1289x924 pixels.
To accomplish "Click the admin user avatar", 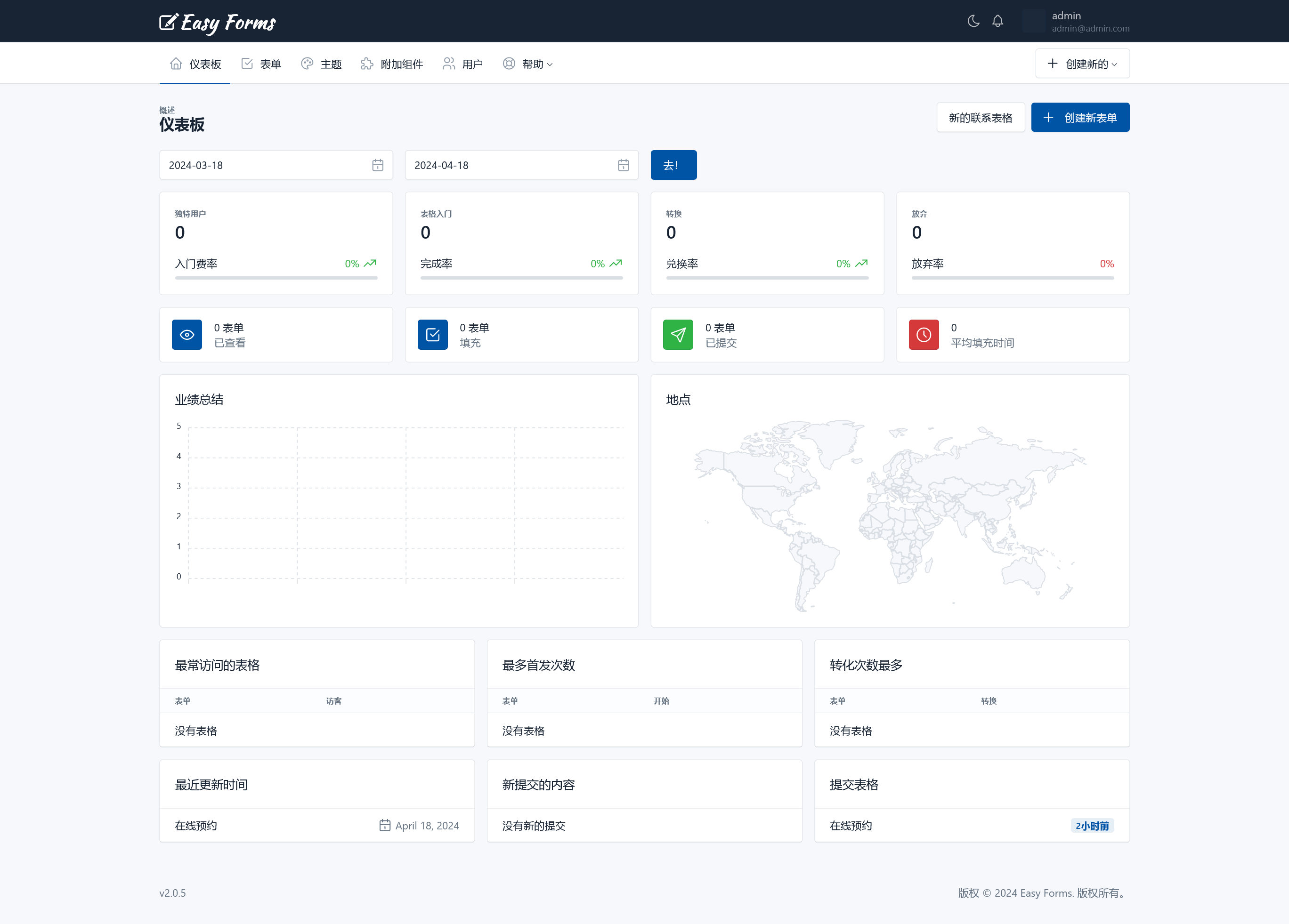I will tap(1034, 21).
